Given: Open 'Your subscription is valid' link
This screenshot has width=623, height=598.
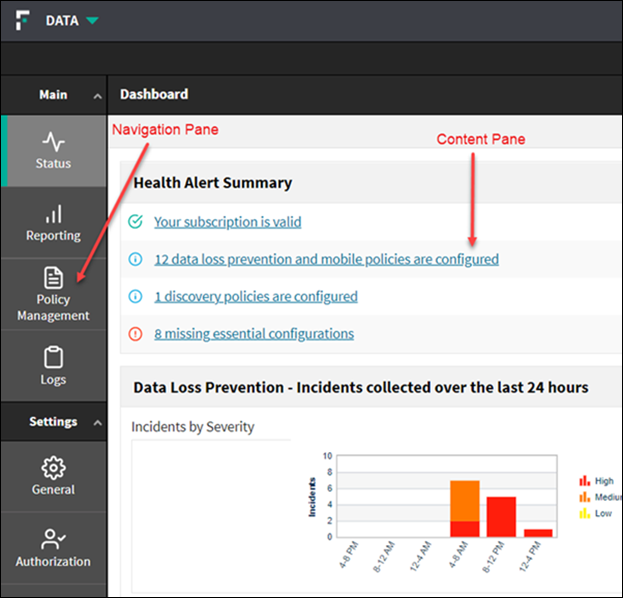Looking at the screenshot, I should [x=227, y=222].
